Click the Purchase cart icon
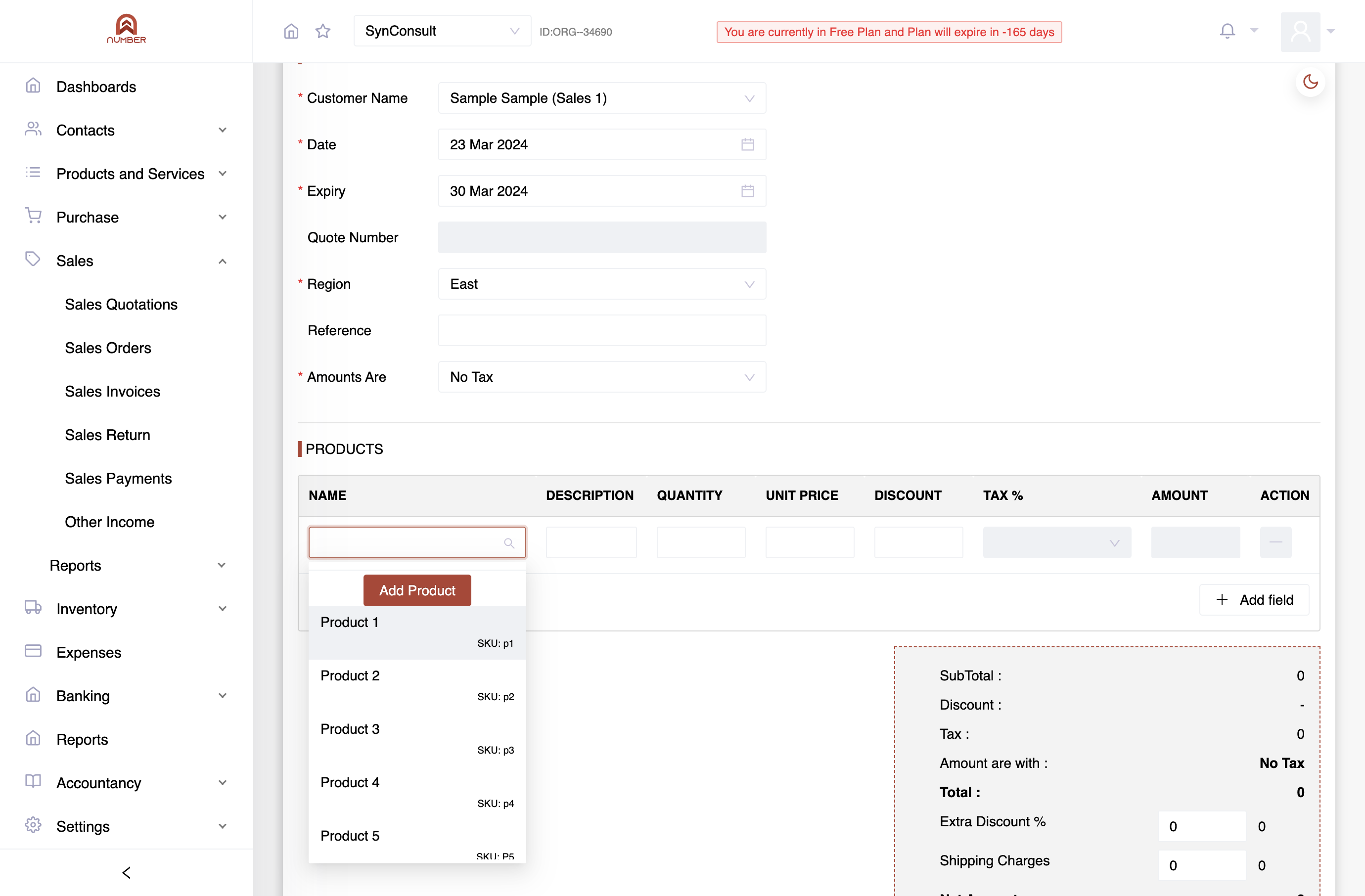 click(33, 216)
